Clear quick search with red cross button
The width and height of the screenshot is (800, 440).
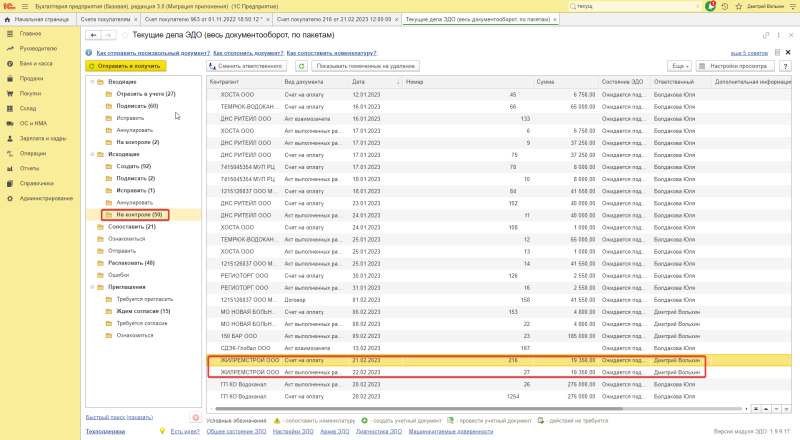point(195,417)
